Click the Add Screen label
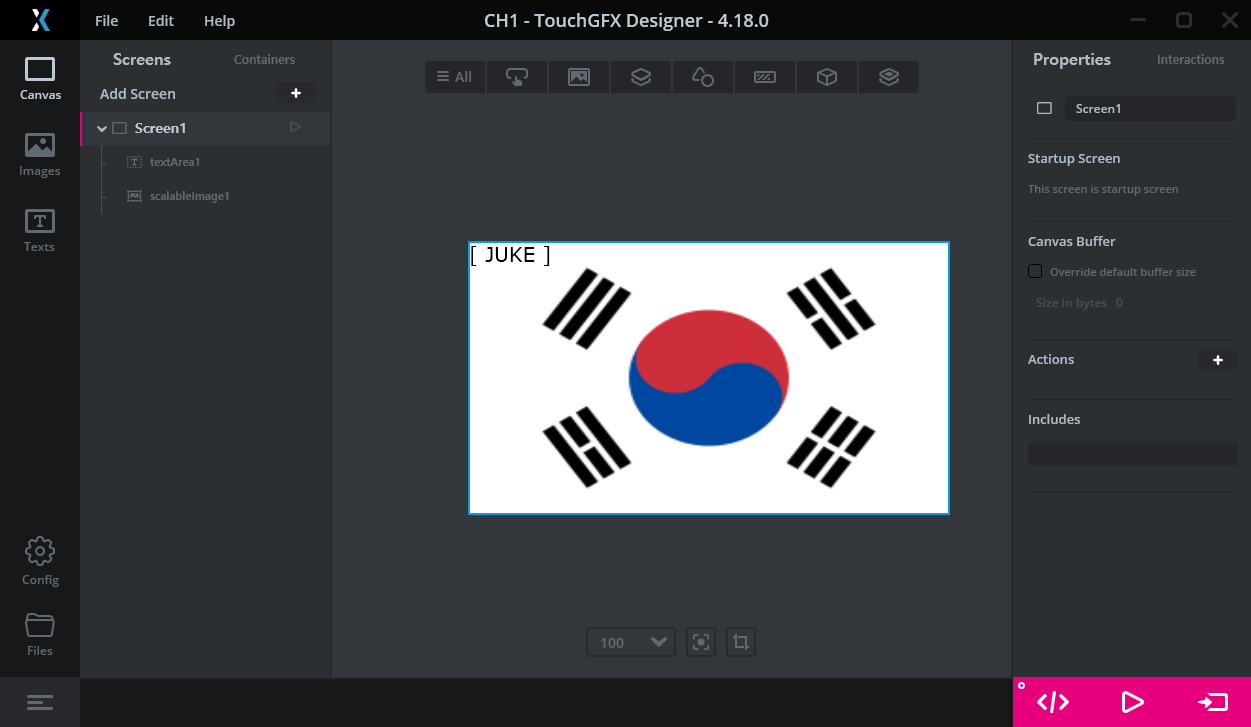The image size is (1251, 727). 138,94
